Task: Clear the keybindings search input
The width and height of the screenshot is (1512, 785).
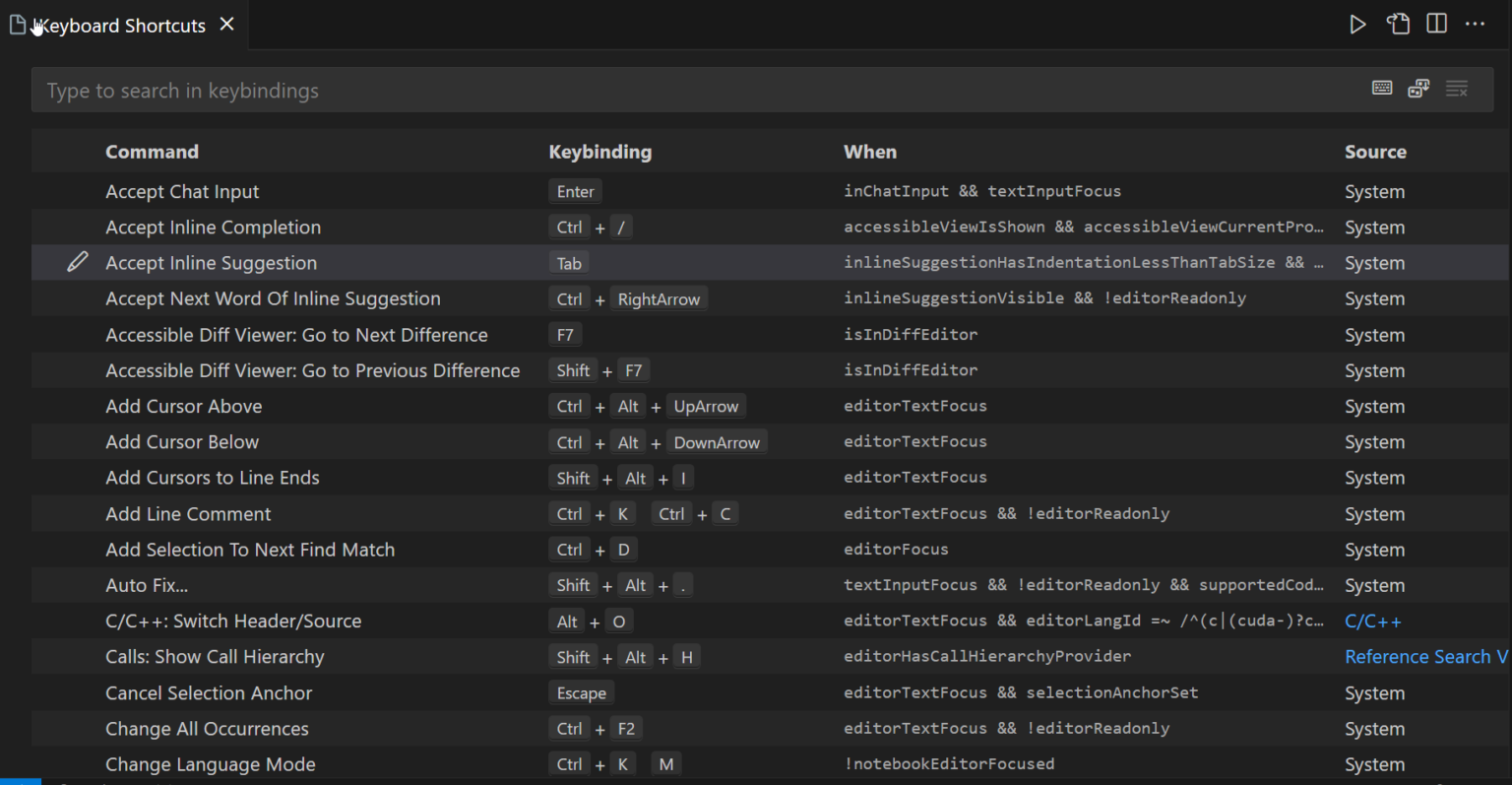Action: 1457,88
